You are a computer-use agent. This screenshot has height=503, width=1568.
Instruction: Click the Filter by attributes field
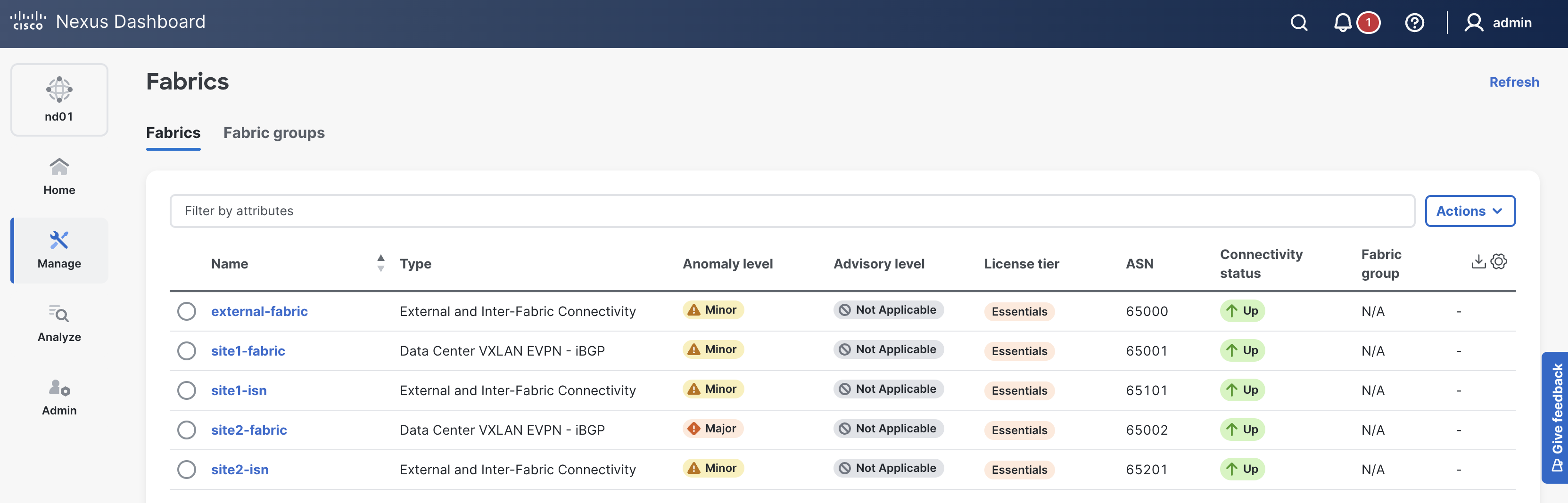[791, 211]
